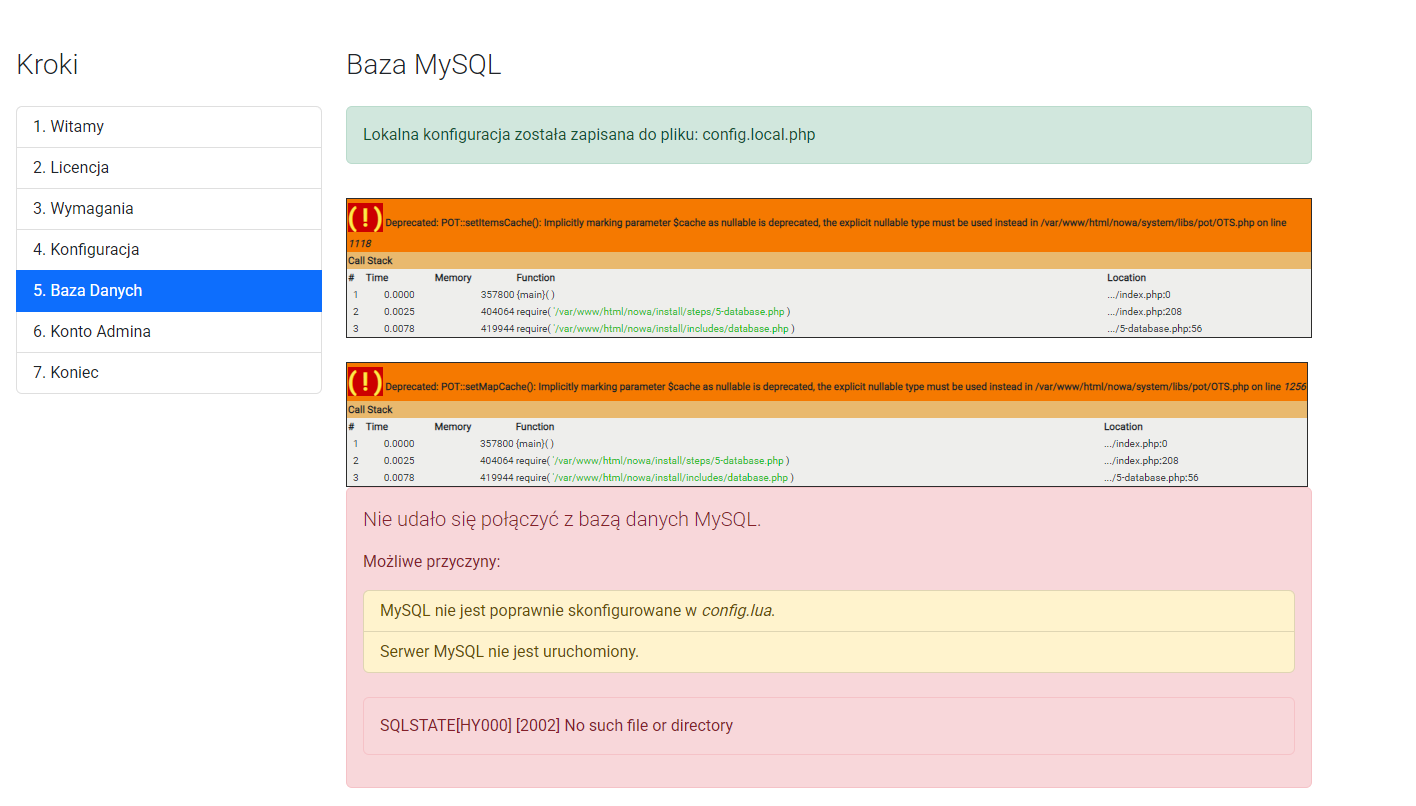The image size is (1416, 806).
Task: Go to step '6. Konto Admina'
Action: [x=169, y=332]
